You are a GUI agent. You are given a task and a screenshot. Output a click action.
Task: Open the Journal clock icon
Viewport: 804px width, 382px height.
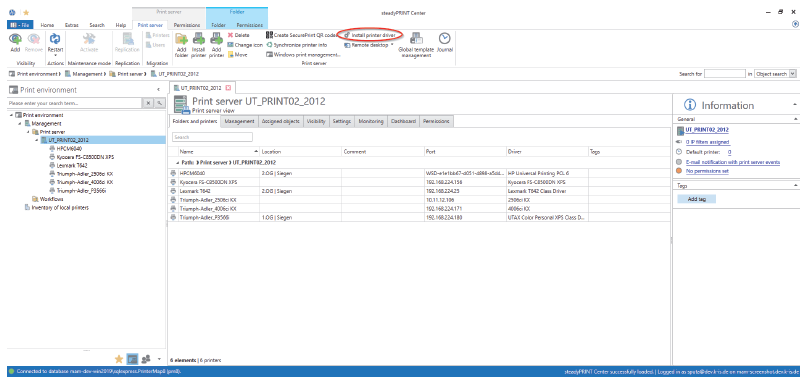click(444, 38)
